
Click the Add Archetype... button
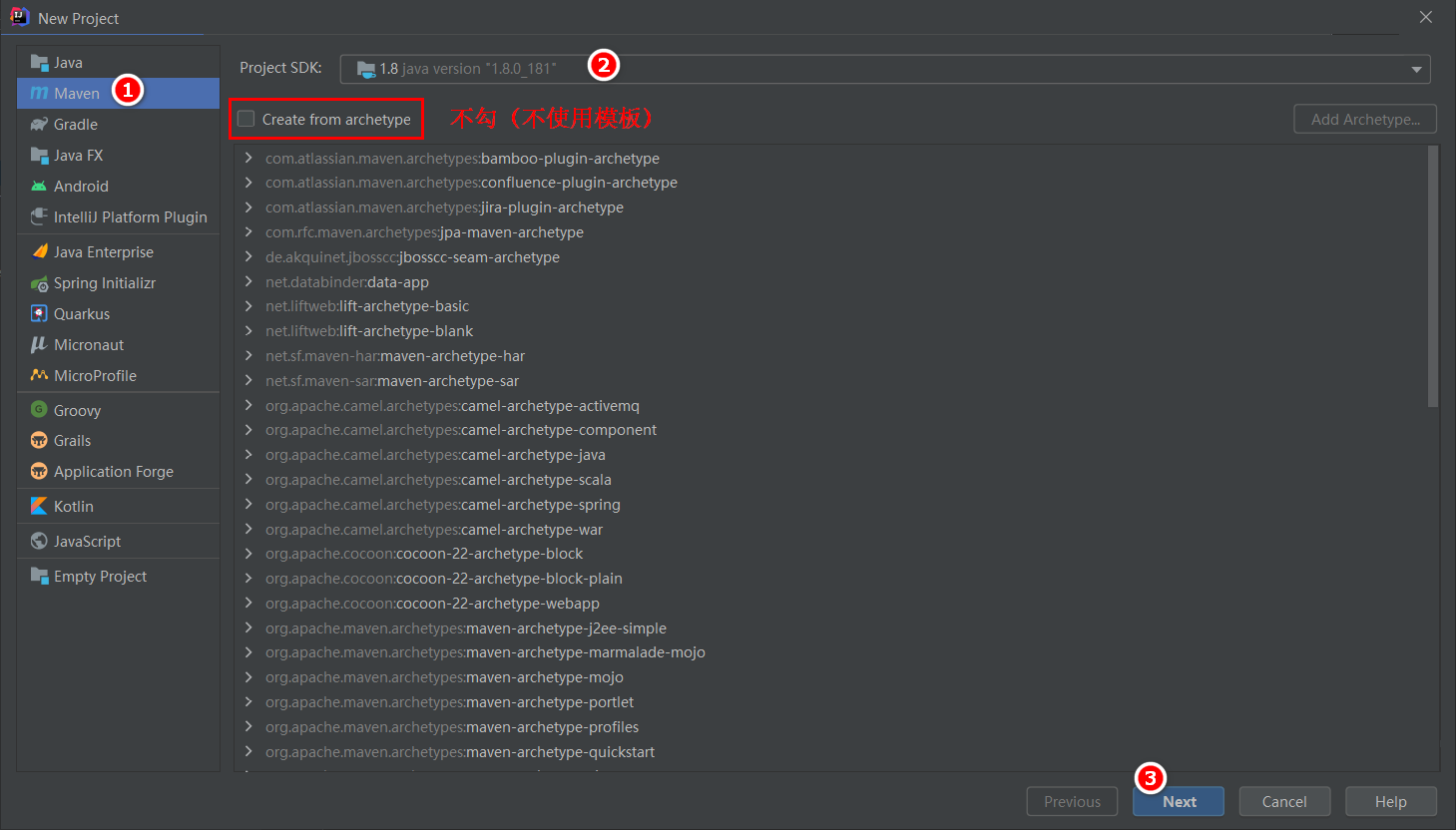(1365, 120)
